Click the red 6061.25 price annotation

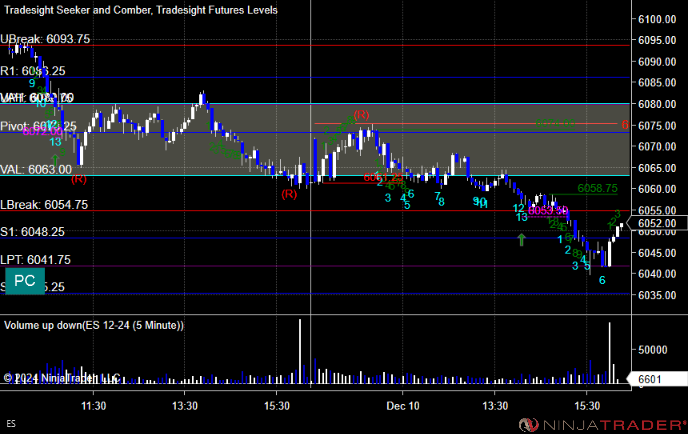tap(383, 178)
